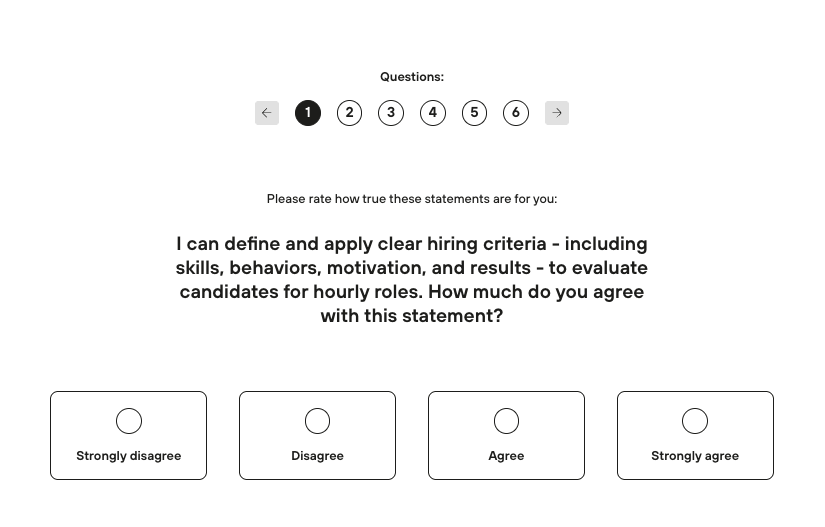Select question number 6
The image size is (825, 527).
(x=516, y=113)
